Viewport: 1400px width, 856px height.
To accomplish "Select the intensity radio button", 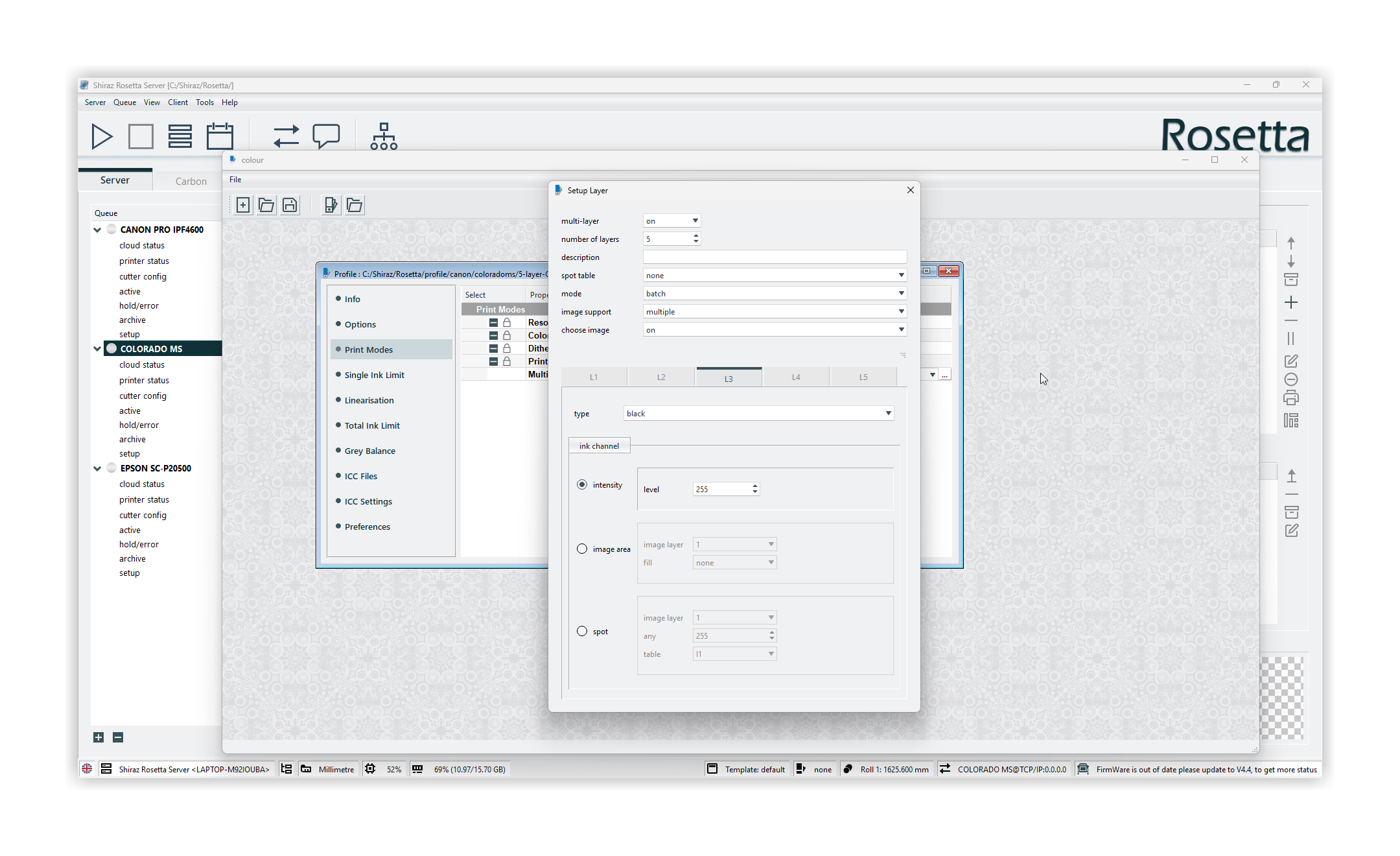I will point(582,484).
